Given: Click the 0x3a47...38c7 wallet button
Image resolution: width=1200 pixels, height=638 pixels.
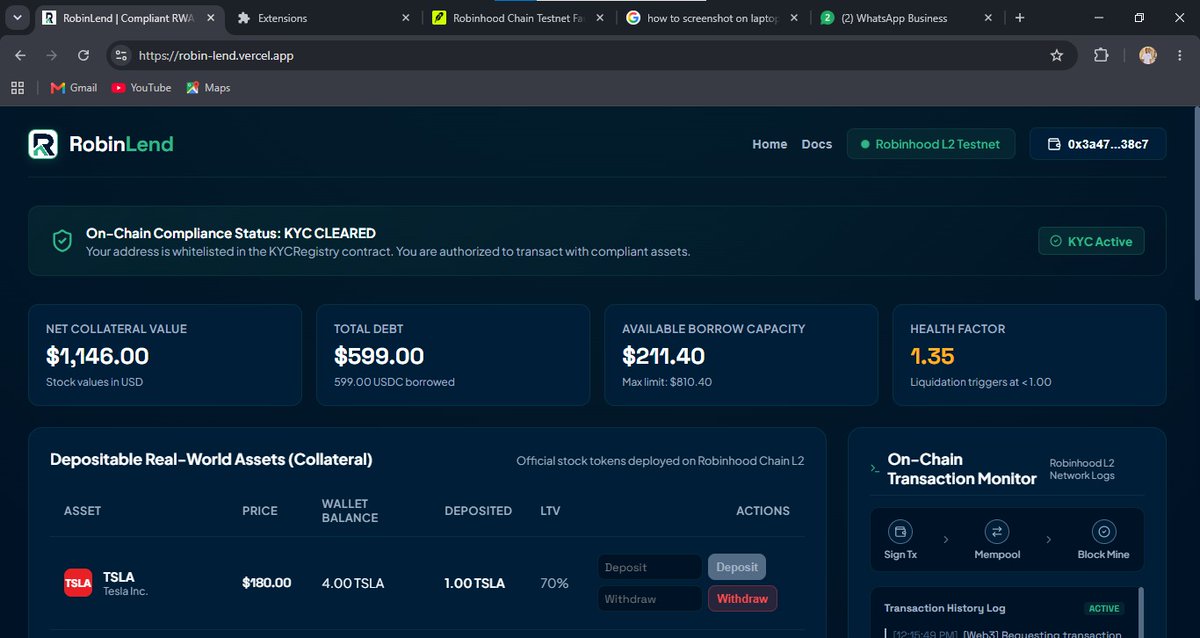Looking at the screenshot, I should point(1097,144).
